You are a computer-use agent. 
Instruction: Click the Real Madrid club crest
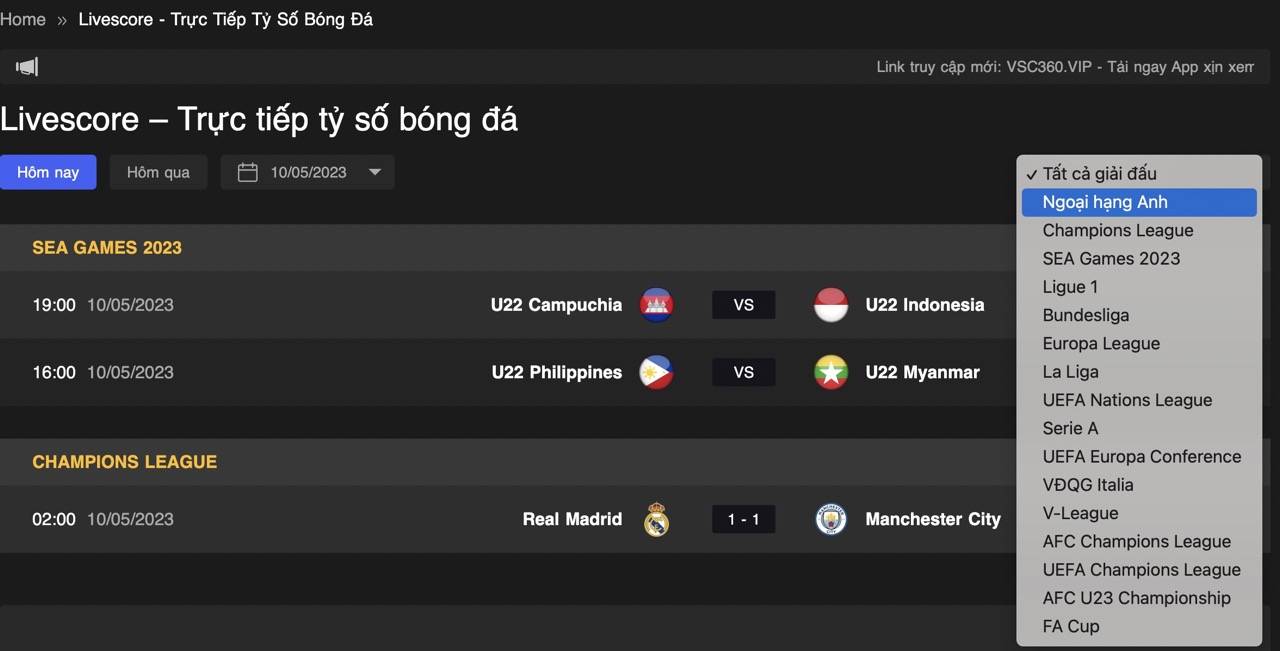[x=656, y=519]
